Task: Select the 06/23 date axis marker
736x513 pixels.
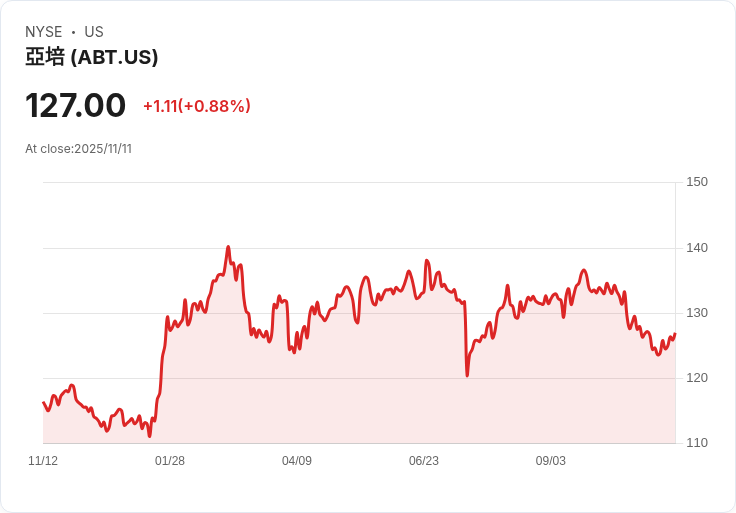Action: [x=424, y=460]
